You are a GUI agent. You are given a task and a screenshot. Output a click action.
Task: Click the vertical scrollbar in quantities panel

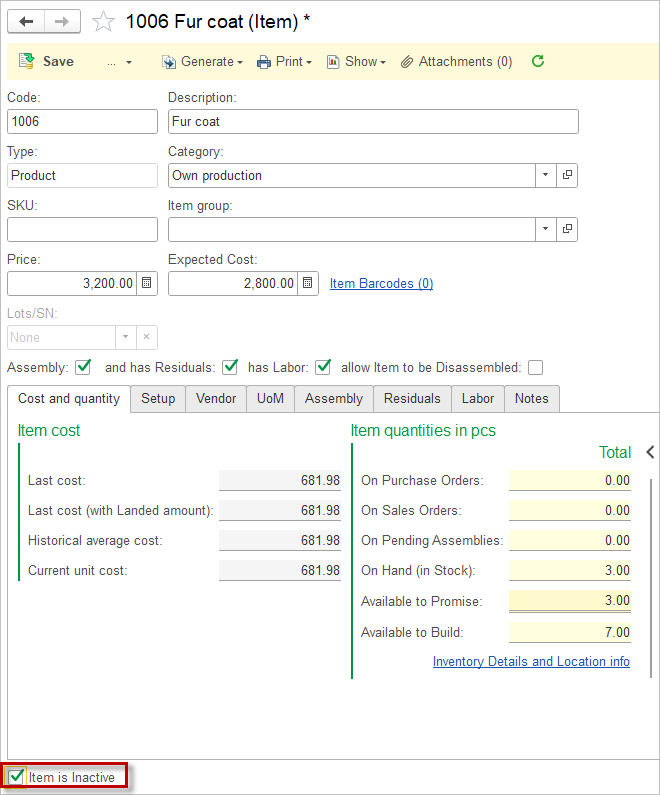point(651,560)
